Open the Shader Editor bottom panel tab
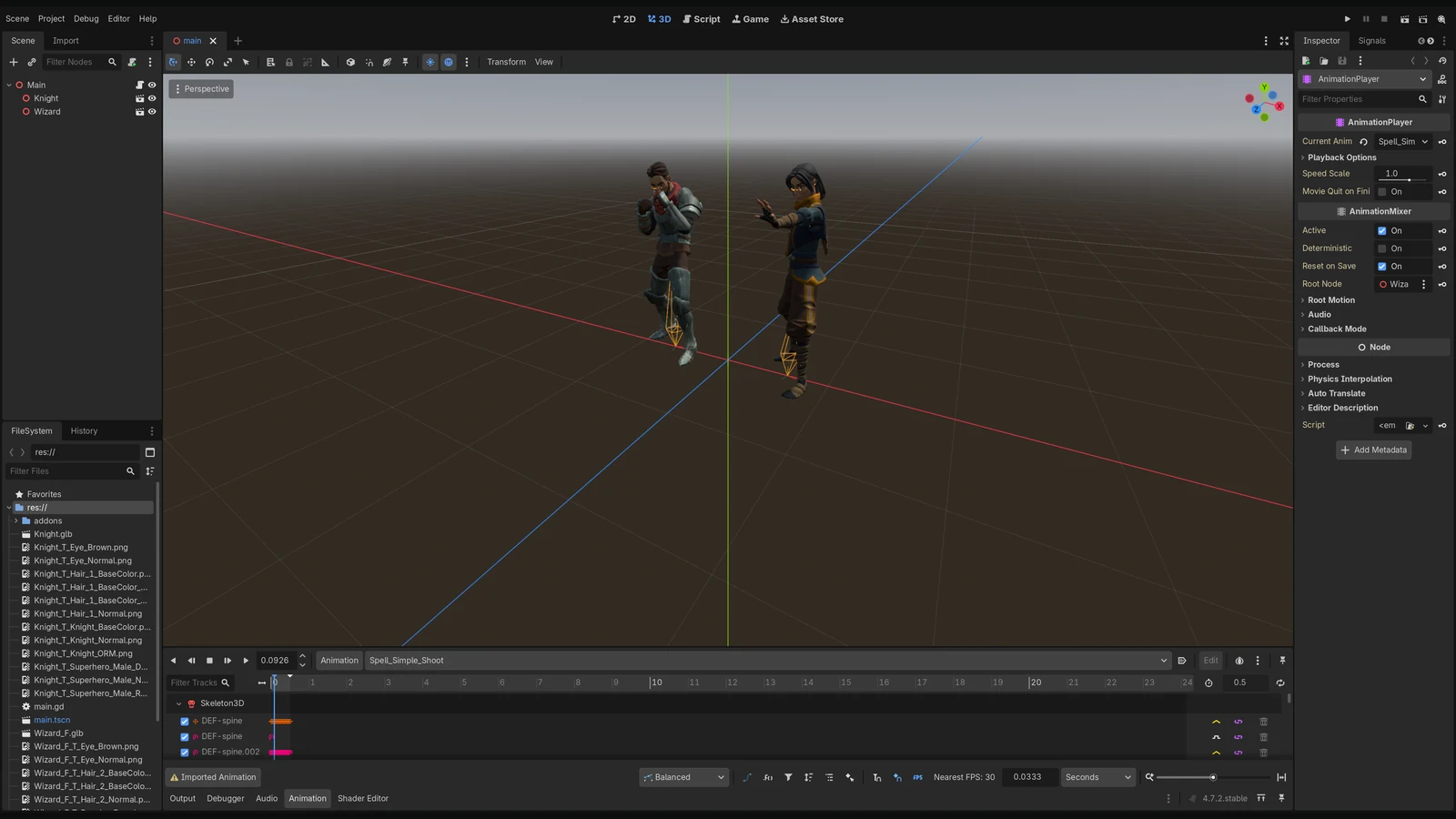The image size is (1456, 819). pos(363,799)
